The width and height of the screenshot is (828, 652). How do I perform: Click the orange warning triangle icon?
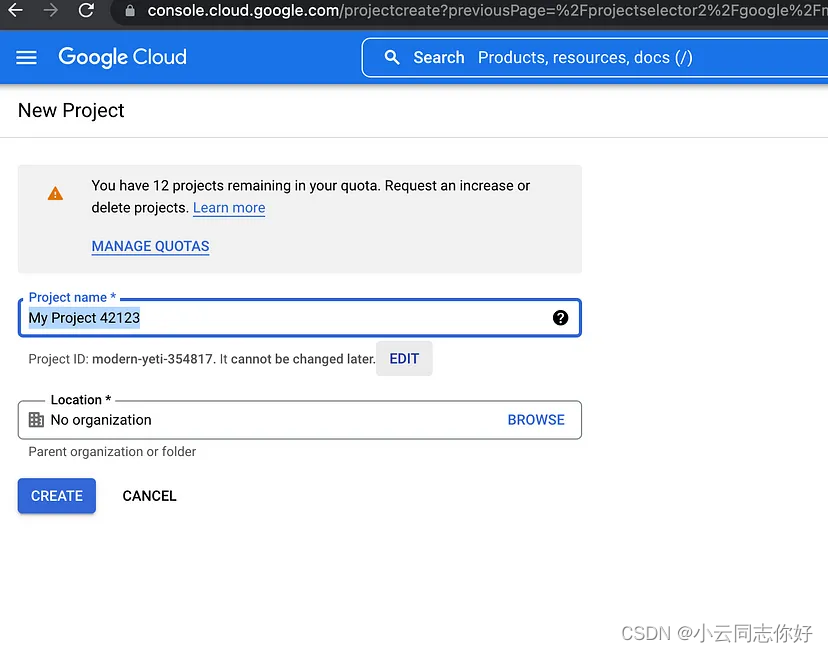coord(55,194)
